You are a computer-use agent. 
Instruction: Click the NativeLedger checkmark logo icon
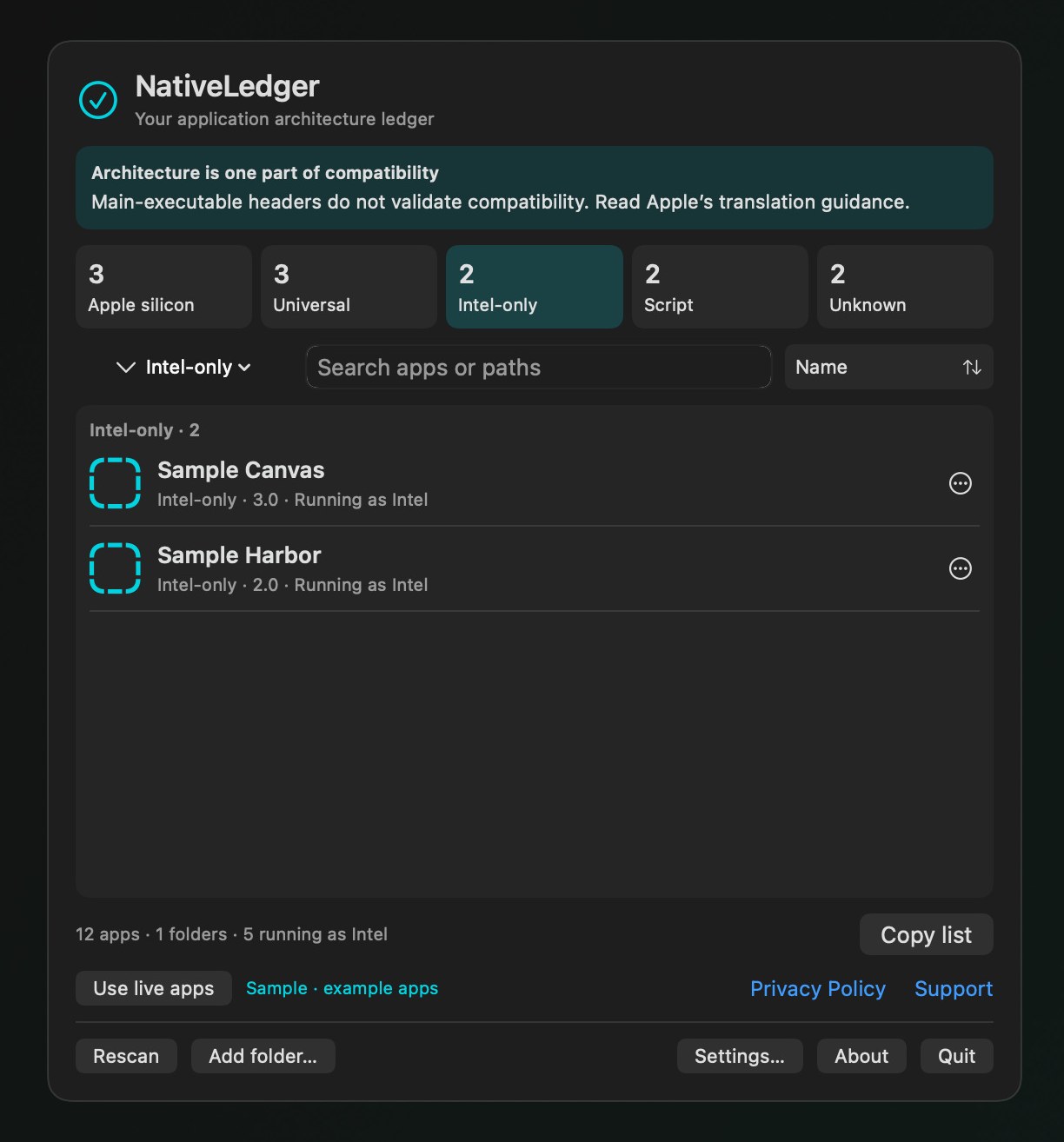[x=98, y=100]
